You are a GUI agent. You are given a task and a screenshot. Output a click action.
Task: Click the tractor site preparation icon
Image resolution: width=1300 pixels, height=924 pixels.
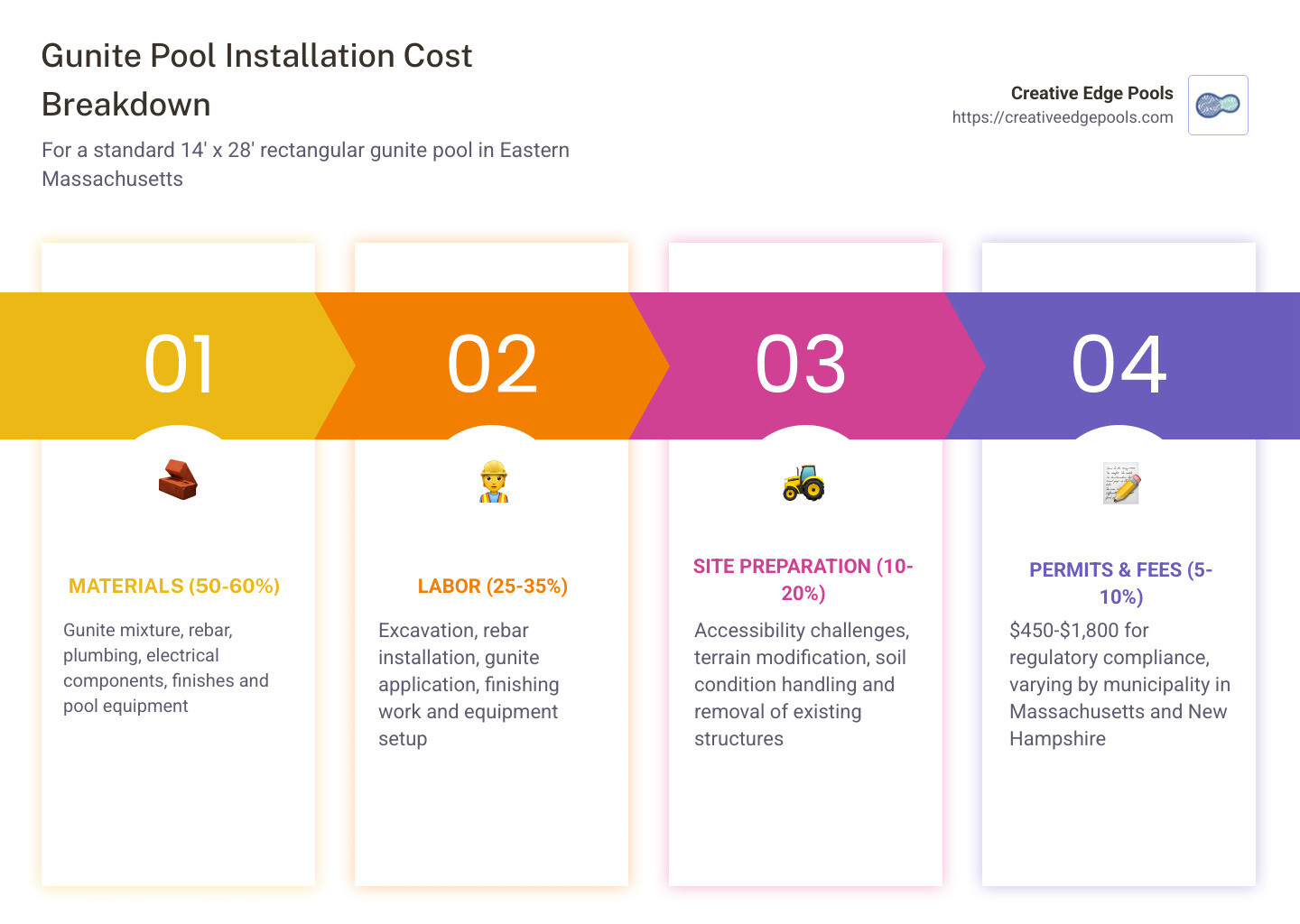(803, 484)
